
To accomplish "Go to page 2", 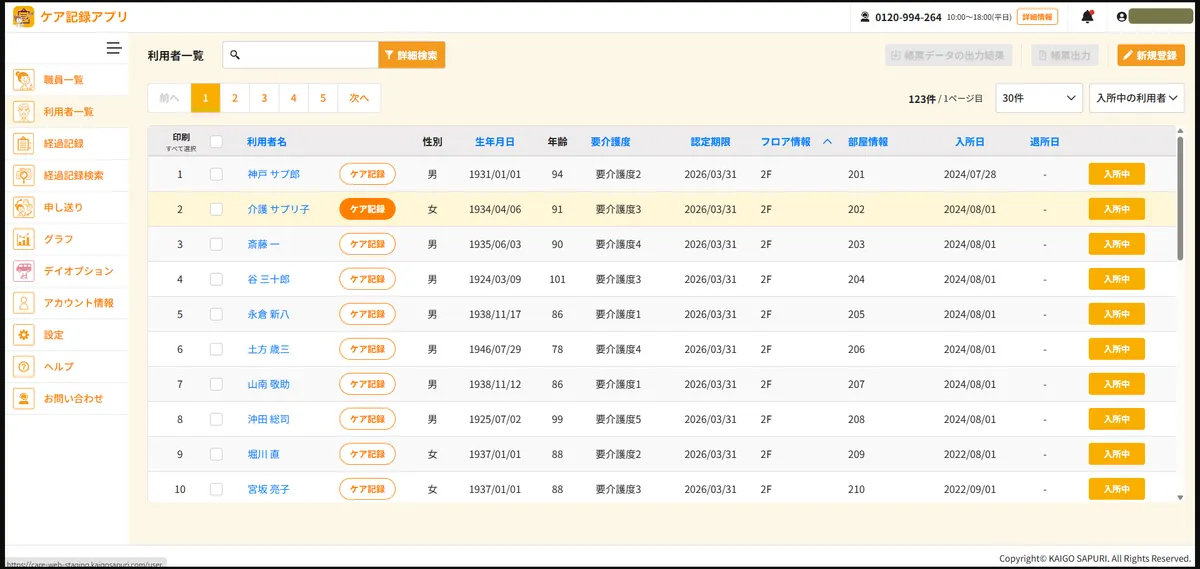I will click(234, 98).
